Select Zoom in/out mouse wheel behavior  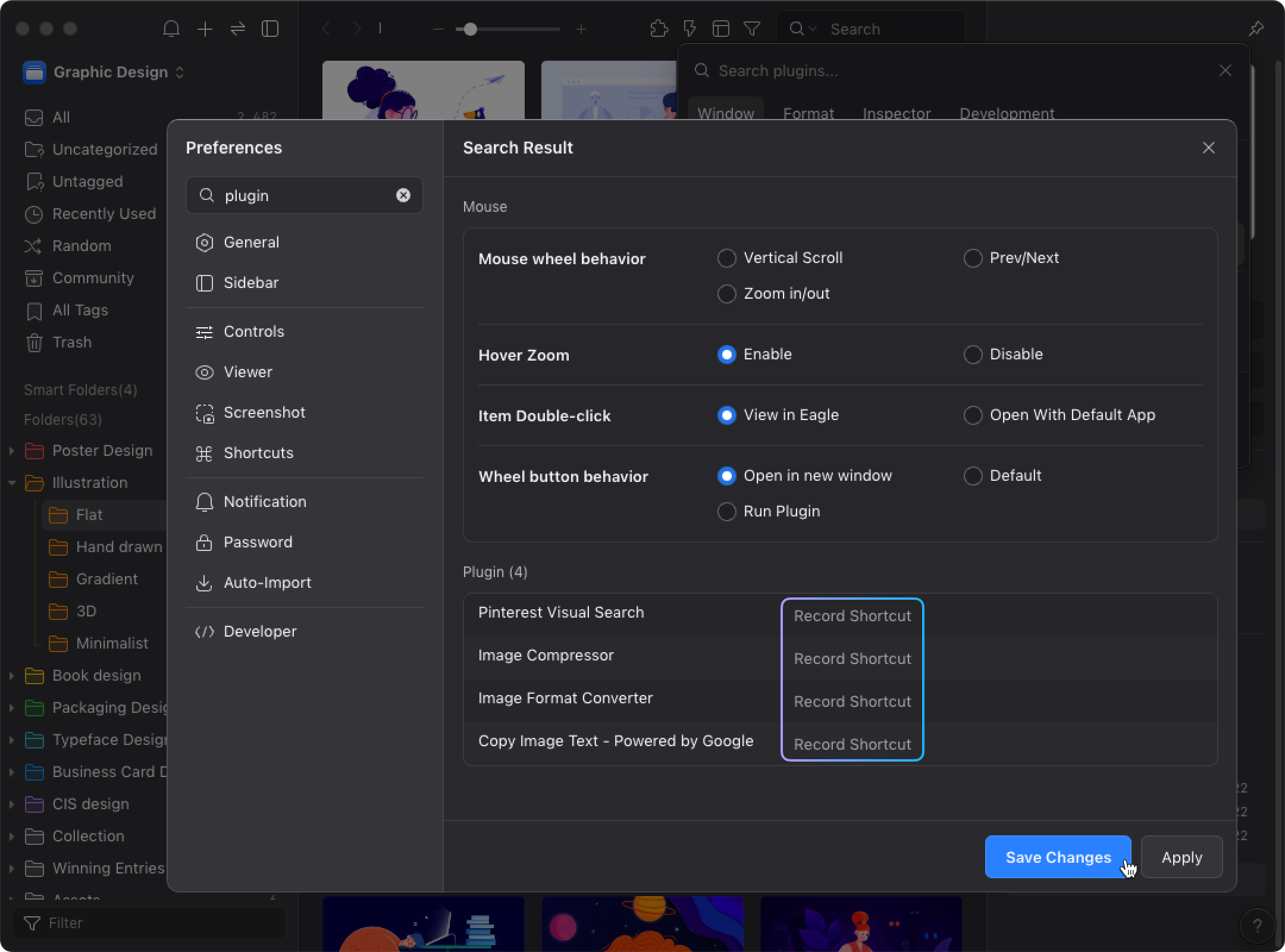pyautogui.click(x=726, y=293)
